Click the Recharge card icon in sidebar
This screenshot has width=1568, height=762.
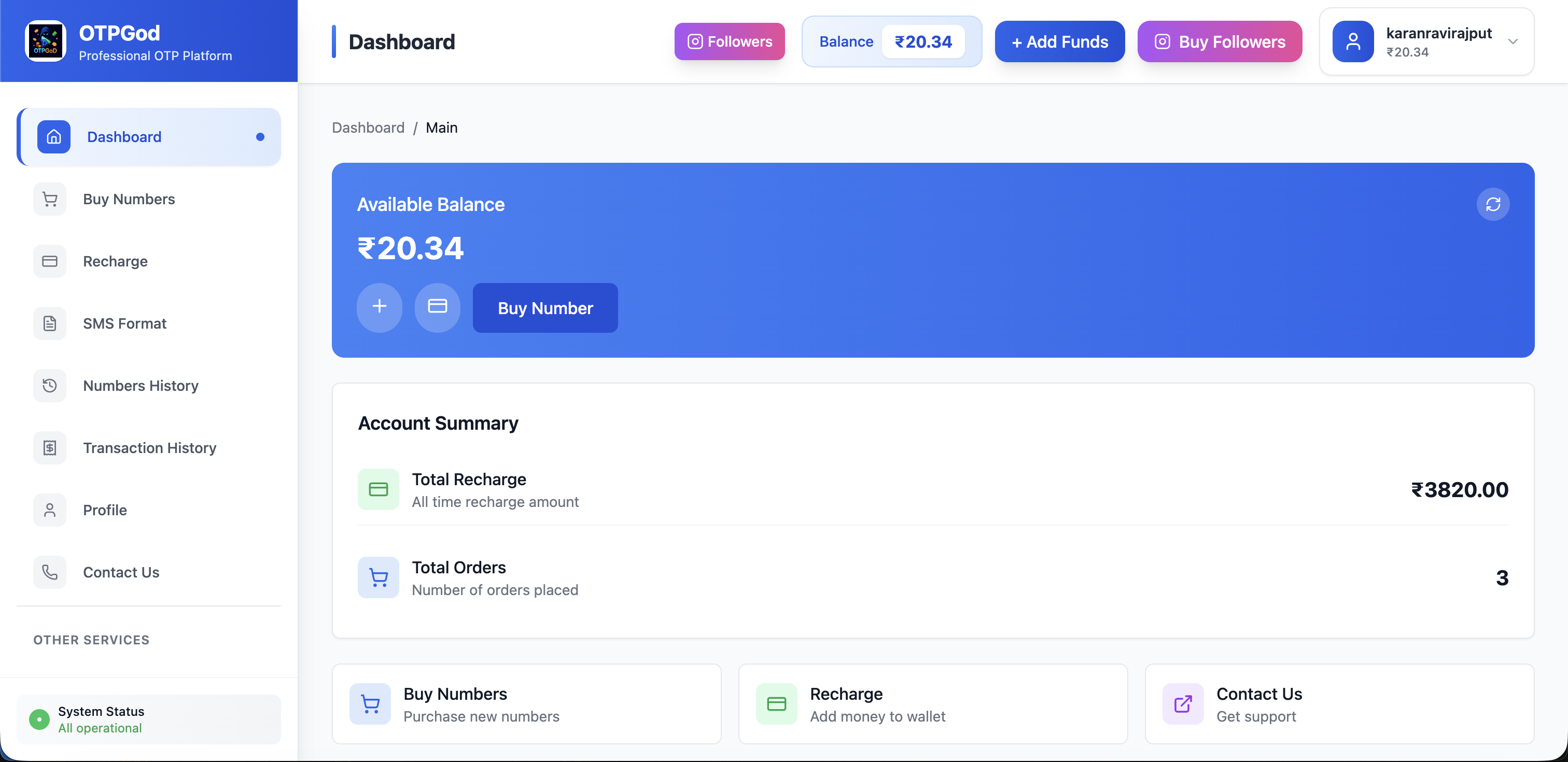point(50,261)
